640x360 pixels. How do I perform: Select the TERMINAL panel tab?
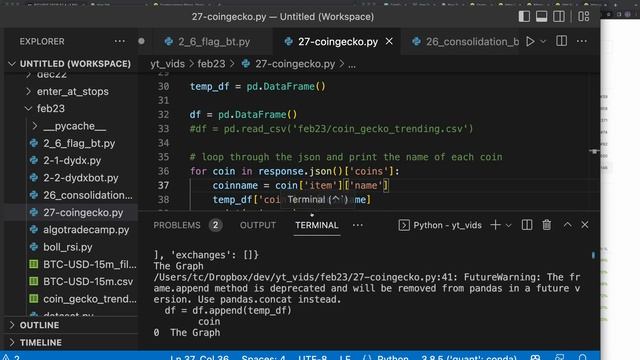(x=317, y=225)
